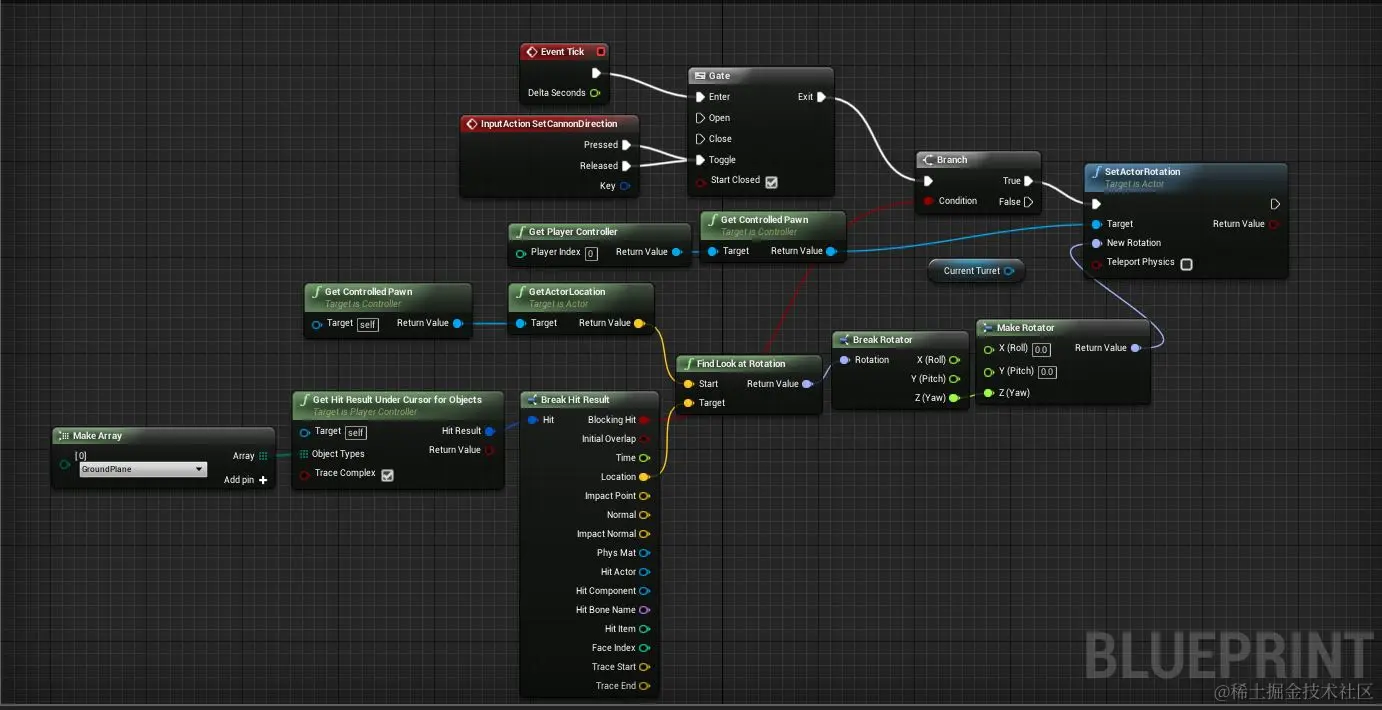Screen dimensions: 1382x710
Task: Click the SetActorRotation New Rotation pin
Action: point(1097,243)
